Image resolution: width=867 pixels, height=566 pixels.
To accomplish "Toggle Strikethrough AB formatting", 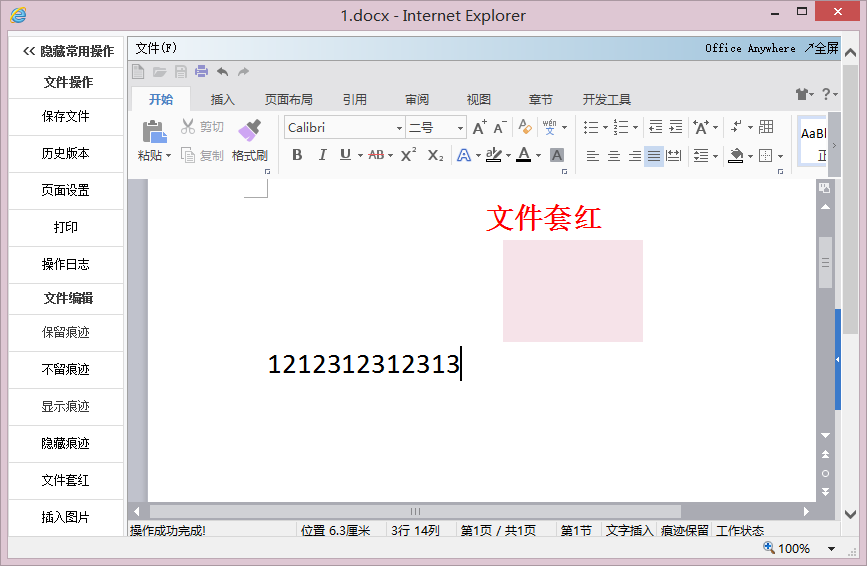I will (376, 155).
